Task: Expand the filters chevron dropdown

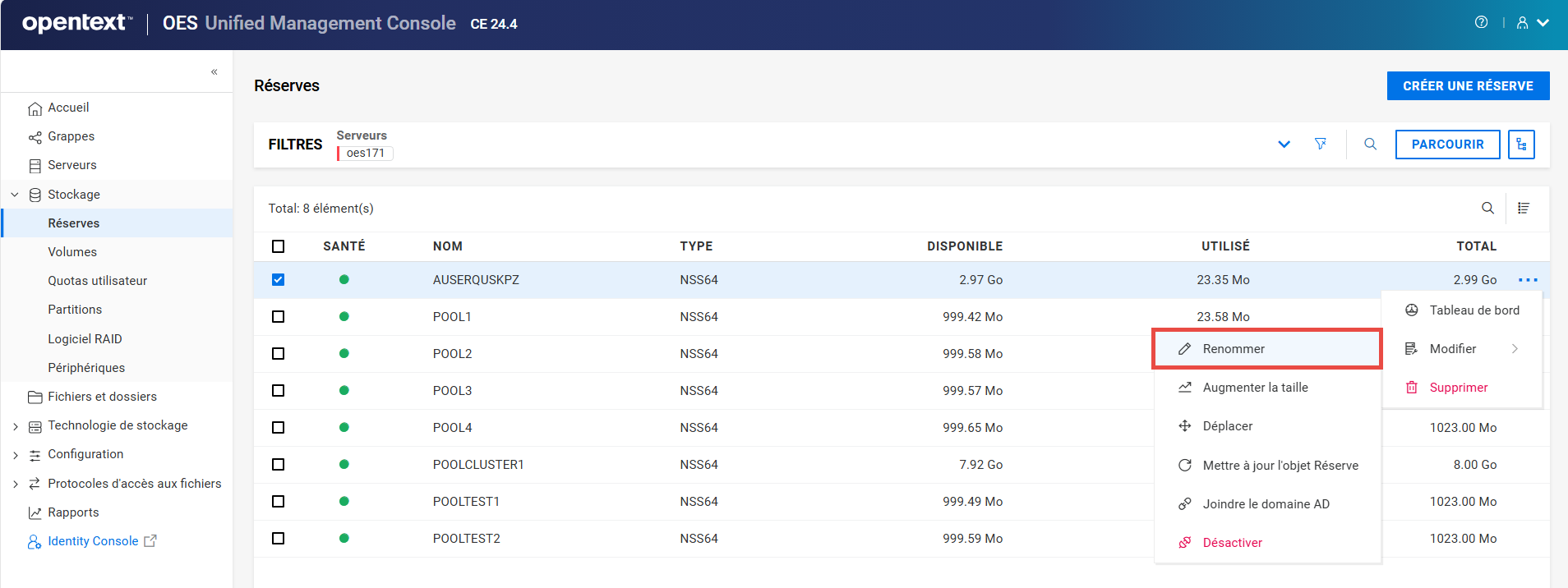Action: coord(1284,145)
